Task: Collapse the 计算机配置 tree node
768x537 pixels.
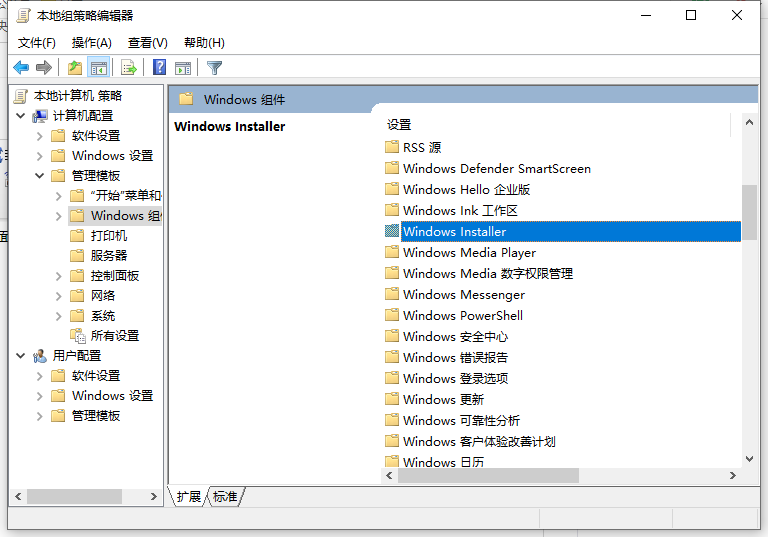Action: pyautogui.click(x=21, y=116)
